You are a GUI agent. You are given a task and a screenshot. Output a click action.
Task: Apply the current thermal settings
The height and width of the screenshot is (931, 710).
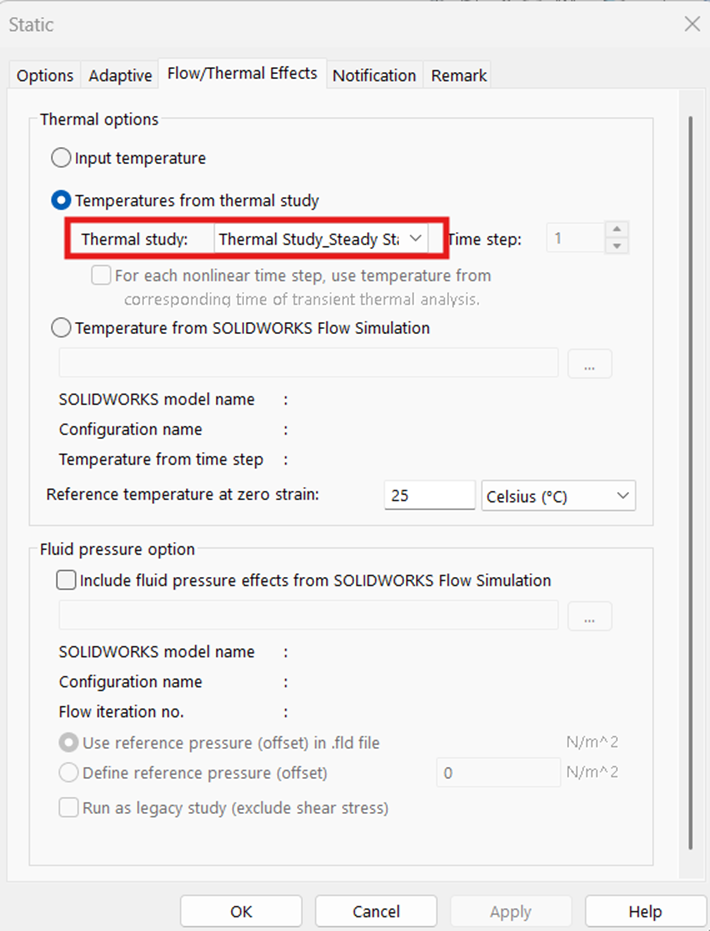511,911
